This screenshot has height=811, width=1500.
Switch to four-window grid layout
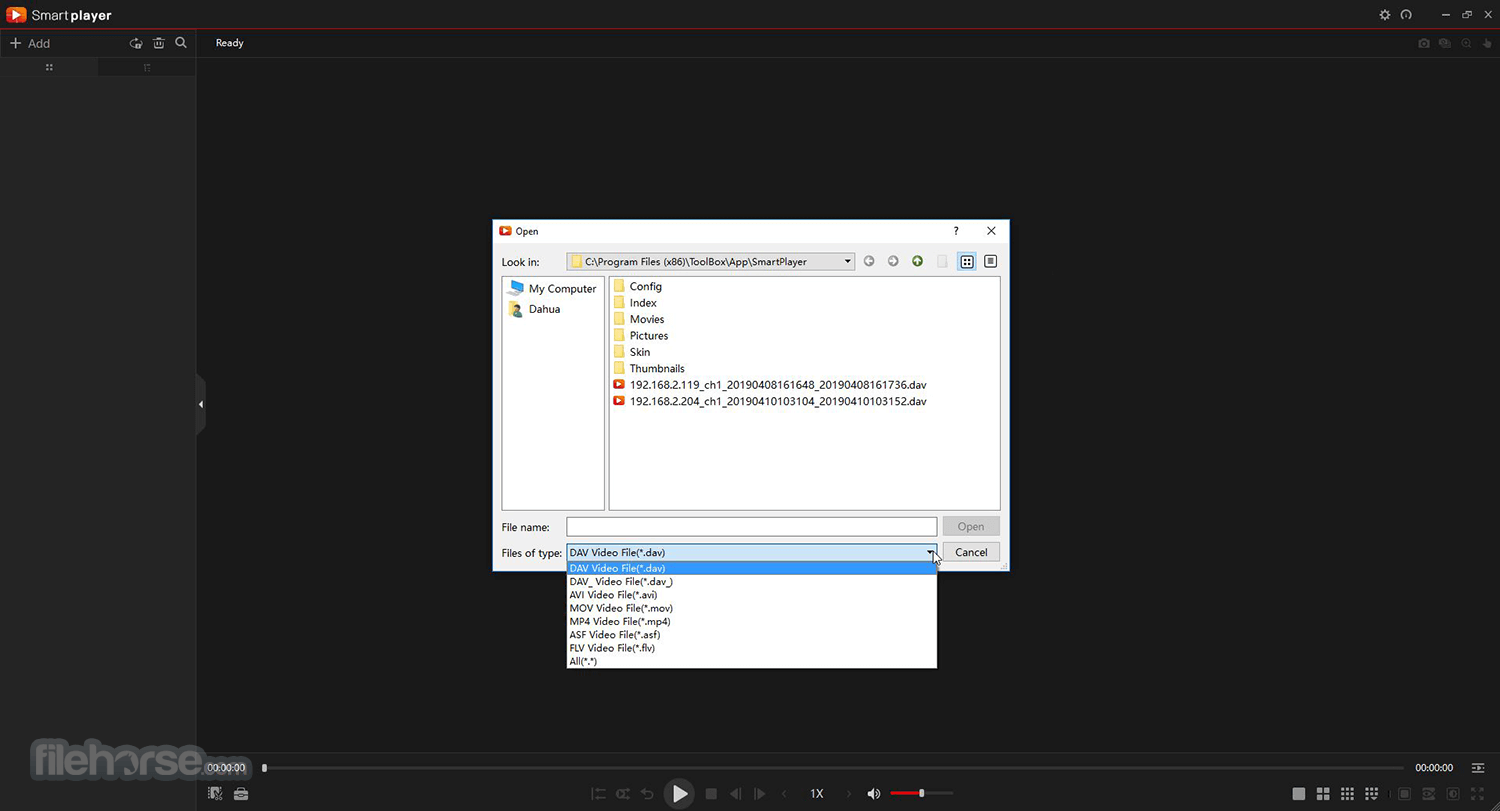[x=1323, y=794]
